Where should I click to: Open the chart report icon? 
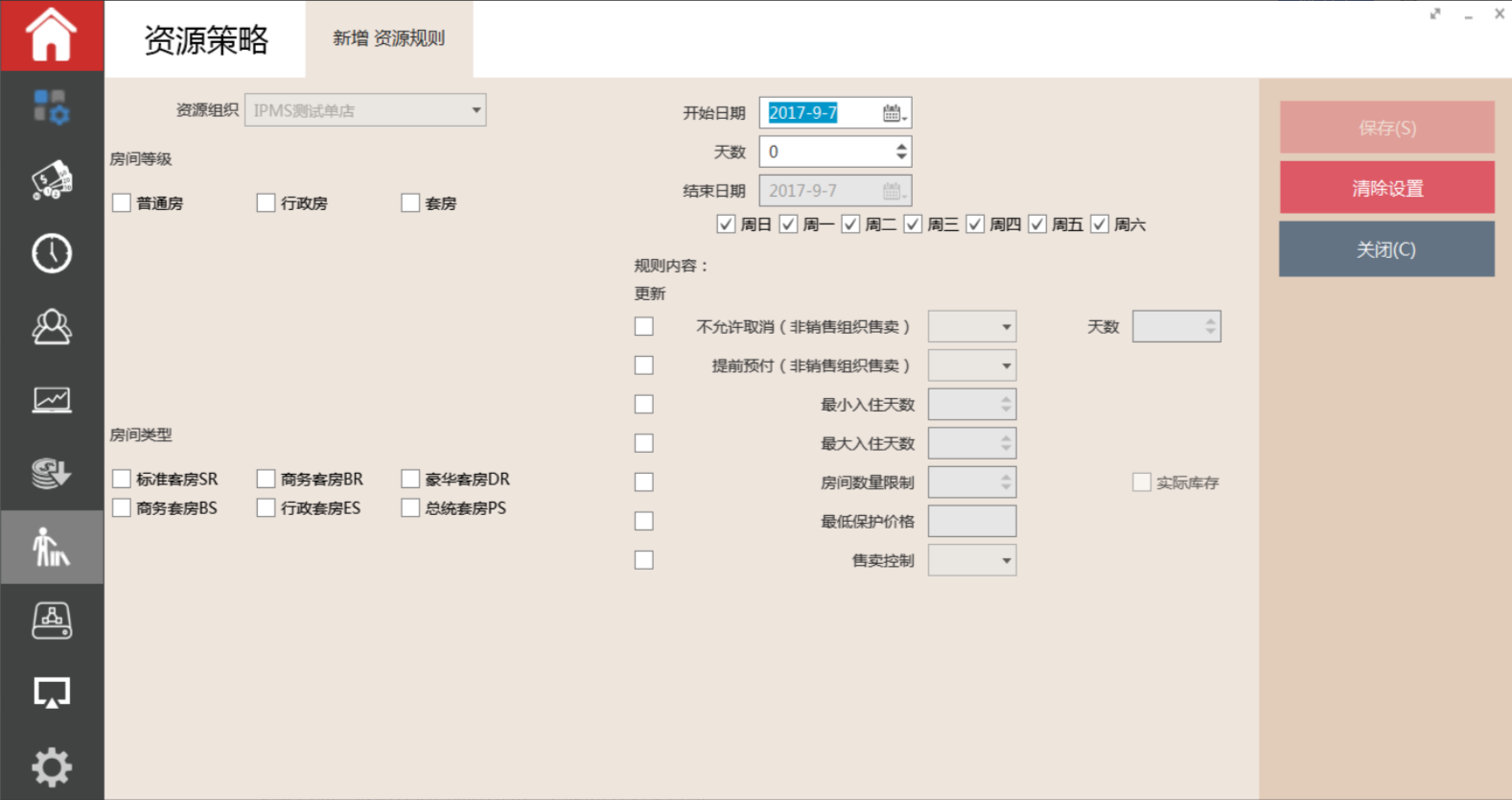(51, 399)
